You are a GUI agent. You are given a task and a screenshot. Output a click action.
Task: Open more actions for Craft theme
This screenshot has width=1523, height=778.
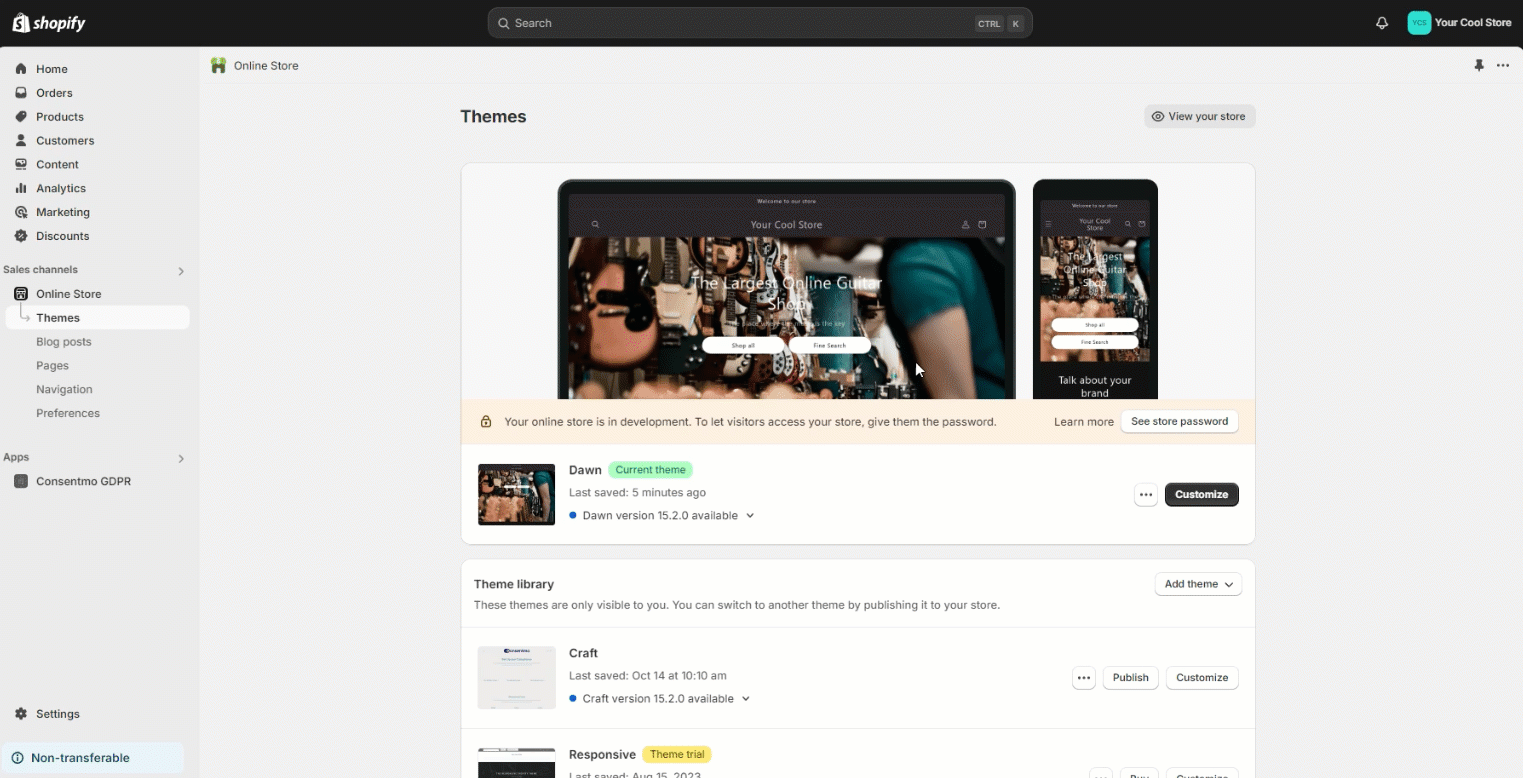(1083, 677)
